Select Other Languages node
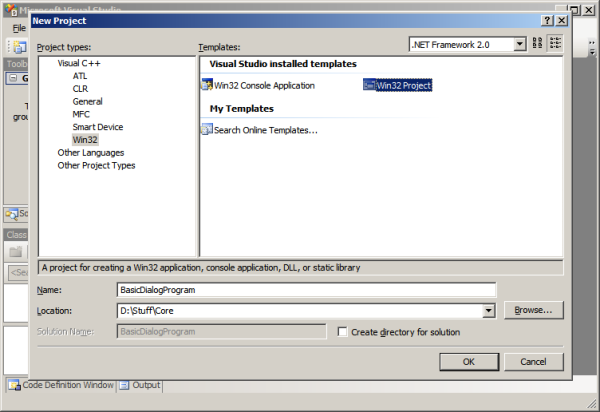This screenshot has width=600, height=412. click(91, 153)
